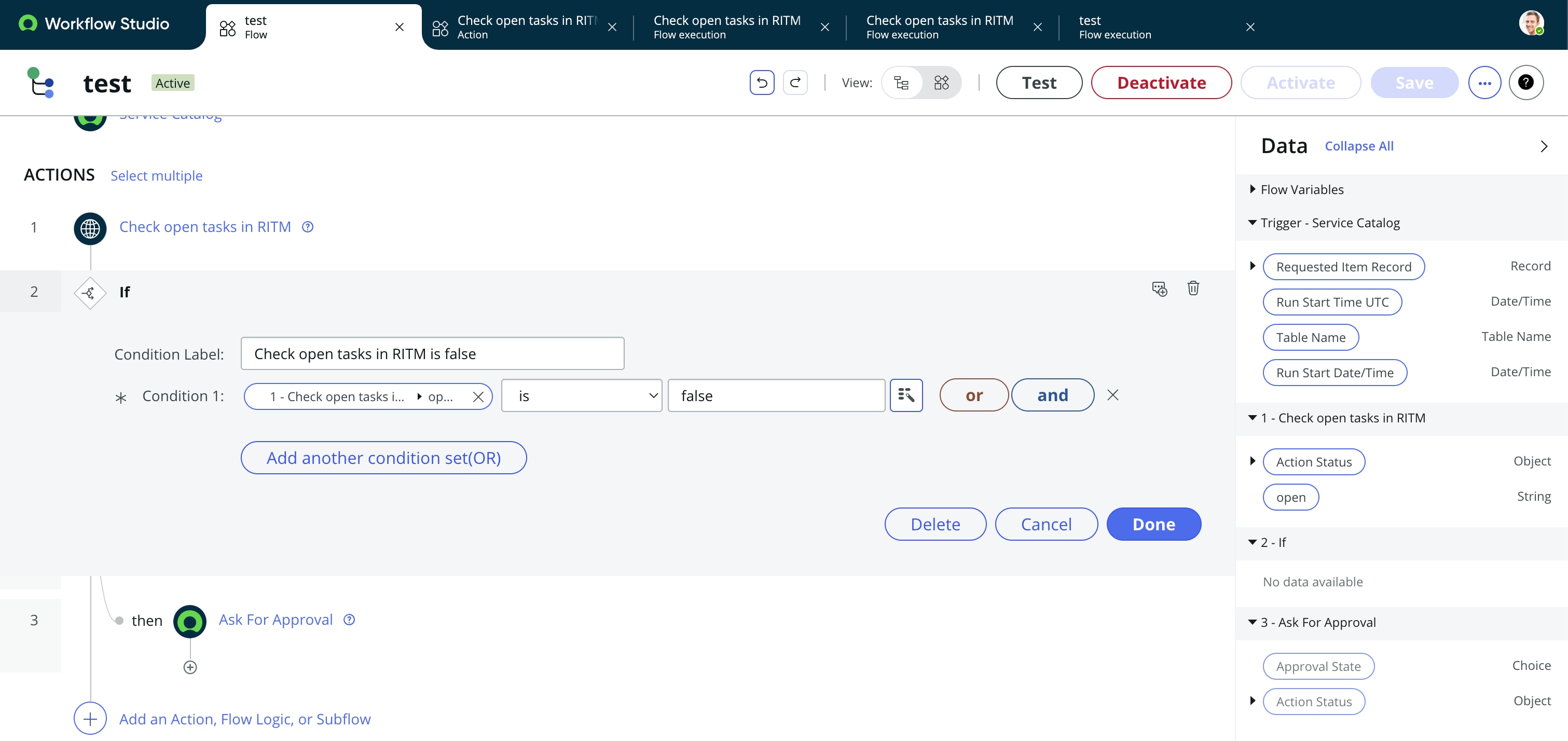Image resolution: width=1568 pixels, height=741 pixels.
Task: Expand Requested Item Record pill arrow
Action: coord(1252,266)
